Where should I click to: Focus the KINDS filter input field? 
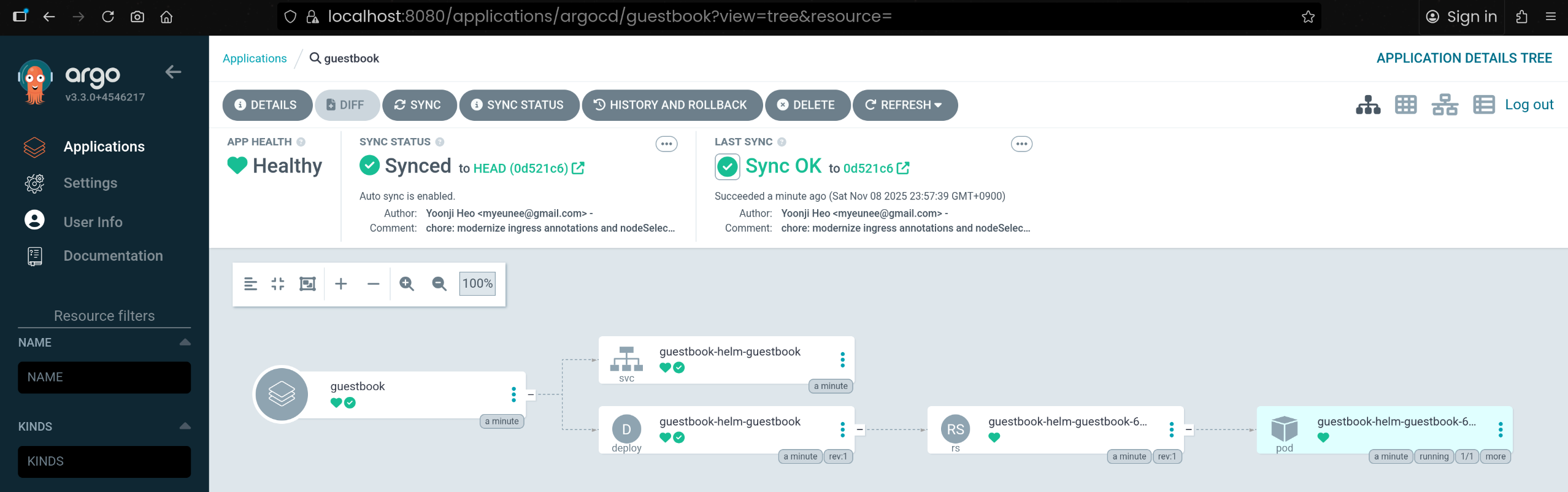pos(104,461)
